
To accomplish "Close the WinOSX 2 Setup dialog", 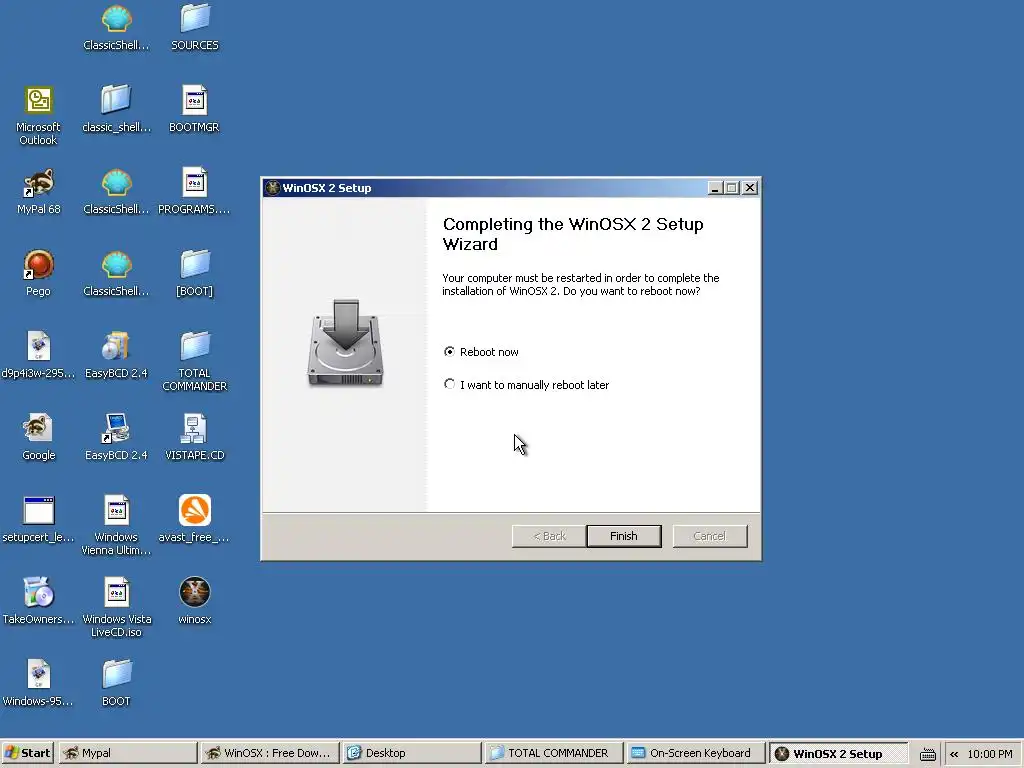I will (x=750, y=188).
